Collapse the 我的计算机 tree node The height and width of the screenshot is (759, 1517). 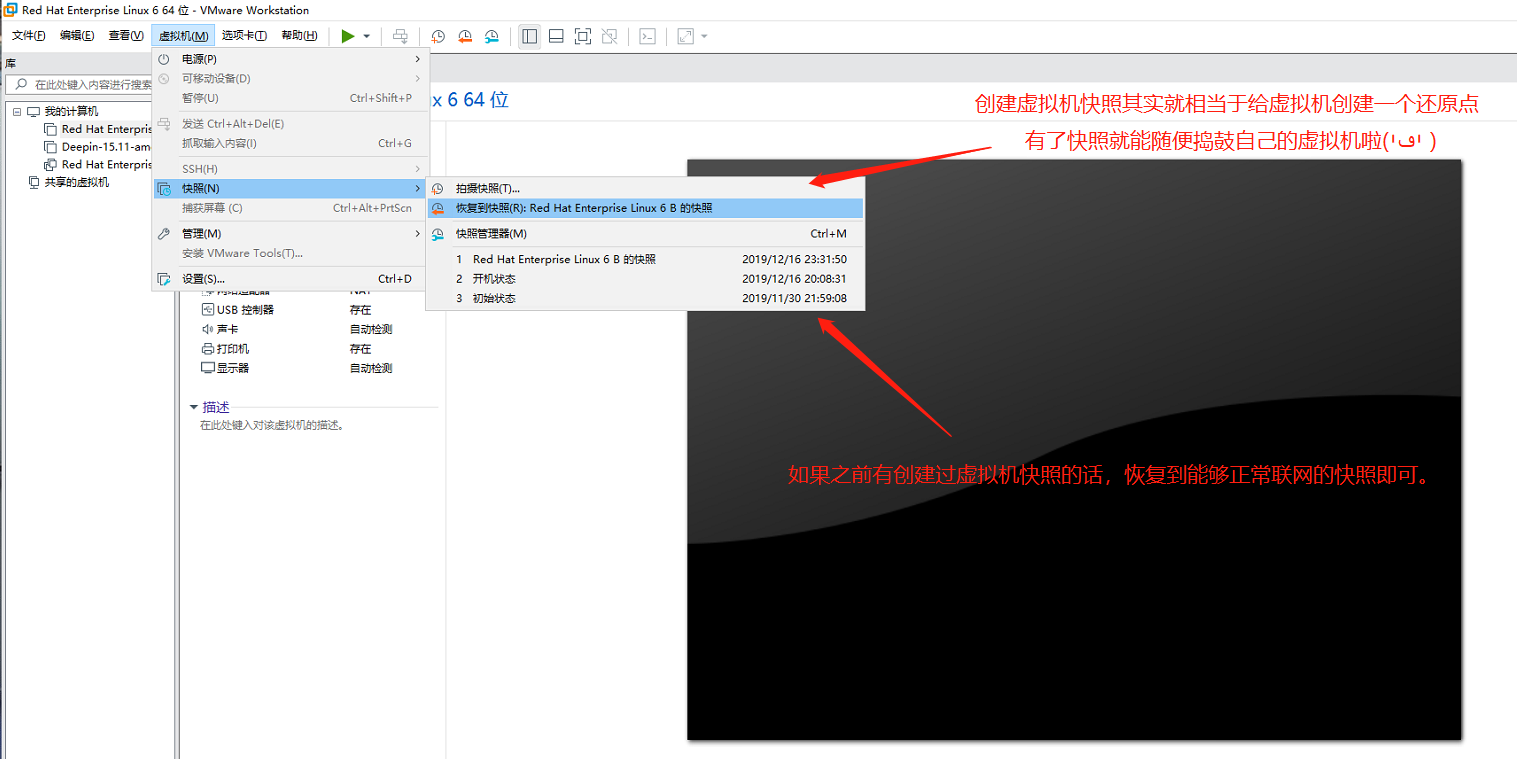[17, 111]
